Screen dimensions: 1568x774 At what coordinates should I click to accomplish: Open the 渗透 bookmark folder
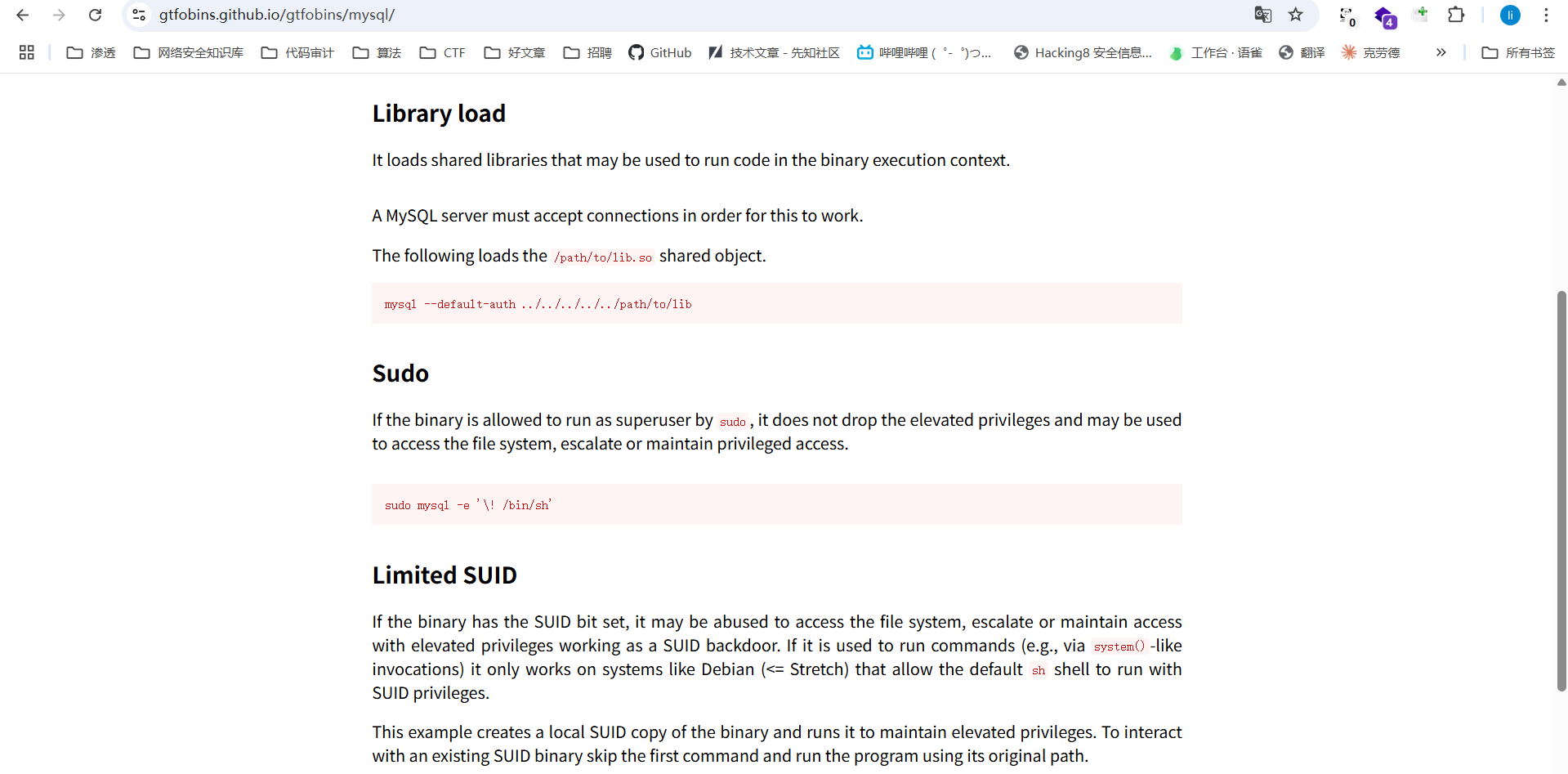pos(92,52)
